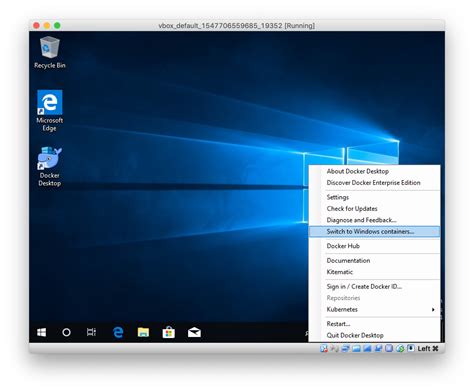Viewport: 474px width, 392px height.
Task: Select Restart... in the Docker menu
Action: (x=374, y=324)
